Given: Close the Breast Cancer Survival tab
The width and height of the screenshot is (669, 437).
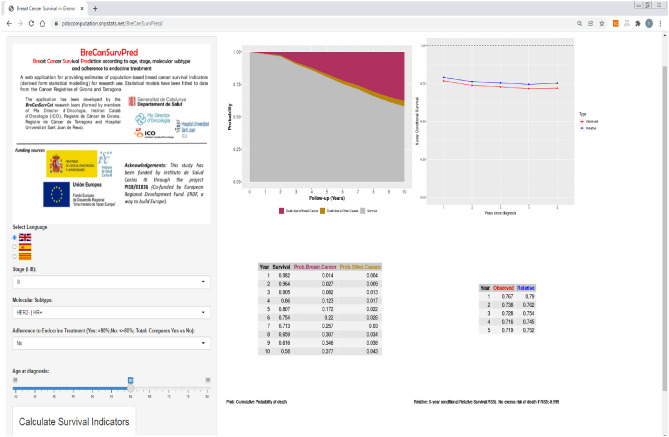Looking at the screenshot, I should pyautogui.click(x=82, y=8).
